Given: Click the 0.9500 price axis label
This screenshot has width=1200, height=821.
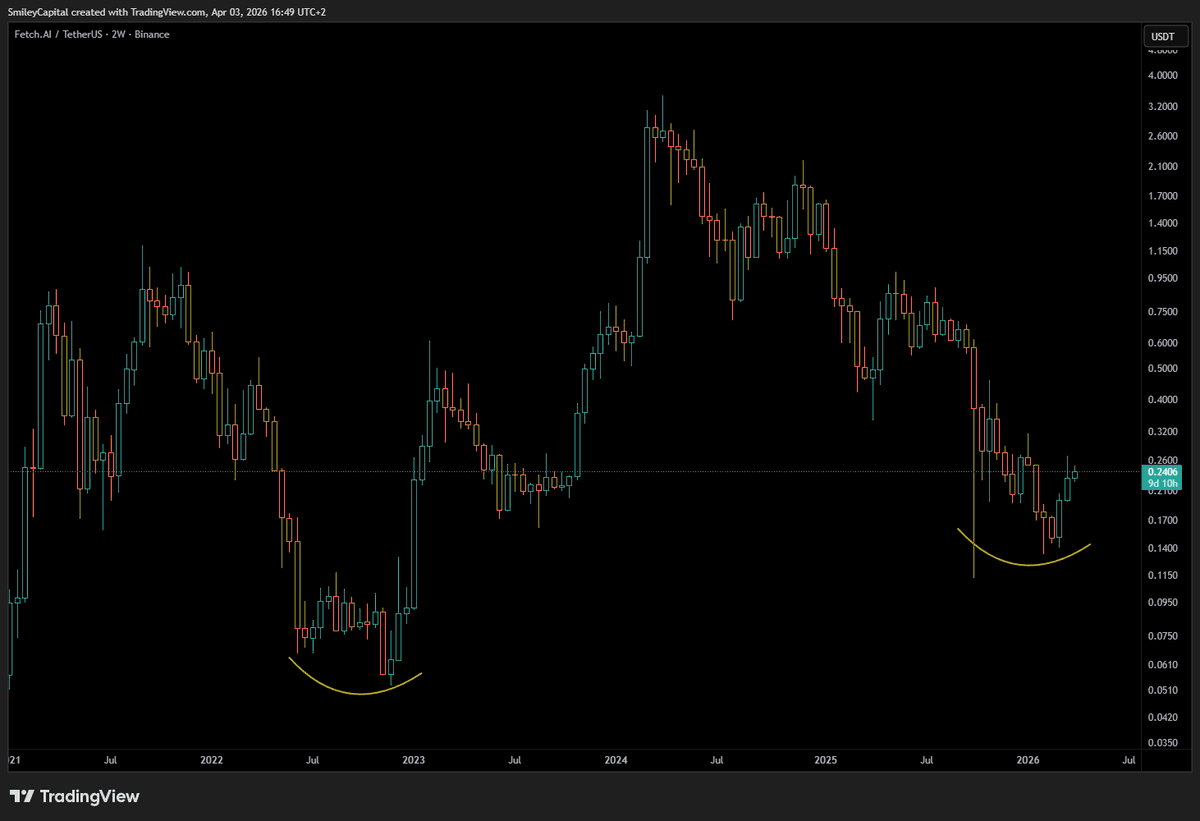Looking at the screenshot, I should tap(1163, 278).
